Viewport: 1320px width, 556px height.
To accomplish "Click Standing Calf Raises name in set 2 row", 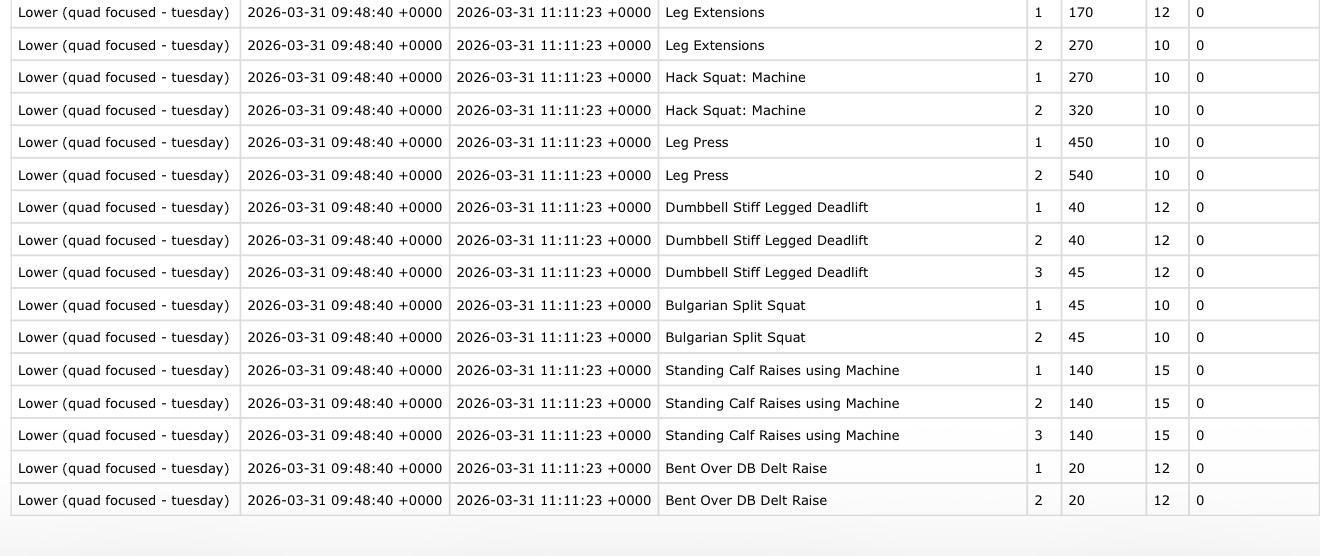I will coord(782,403).
